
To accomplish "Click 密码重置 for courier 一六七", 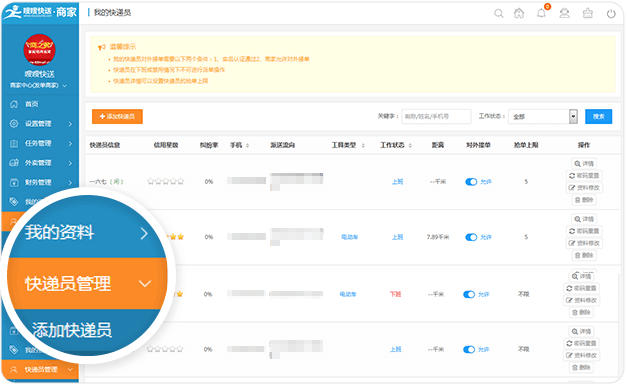I will (x=584, y=176).
